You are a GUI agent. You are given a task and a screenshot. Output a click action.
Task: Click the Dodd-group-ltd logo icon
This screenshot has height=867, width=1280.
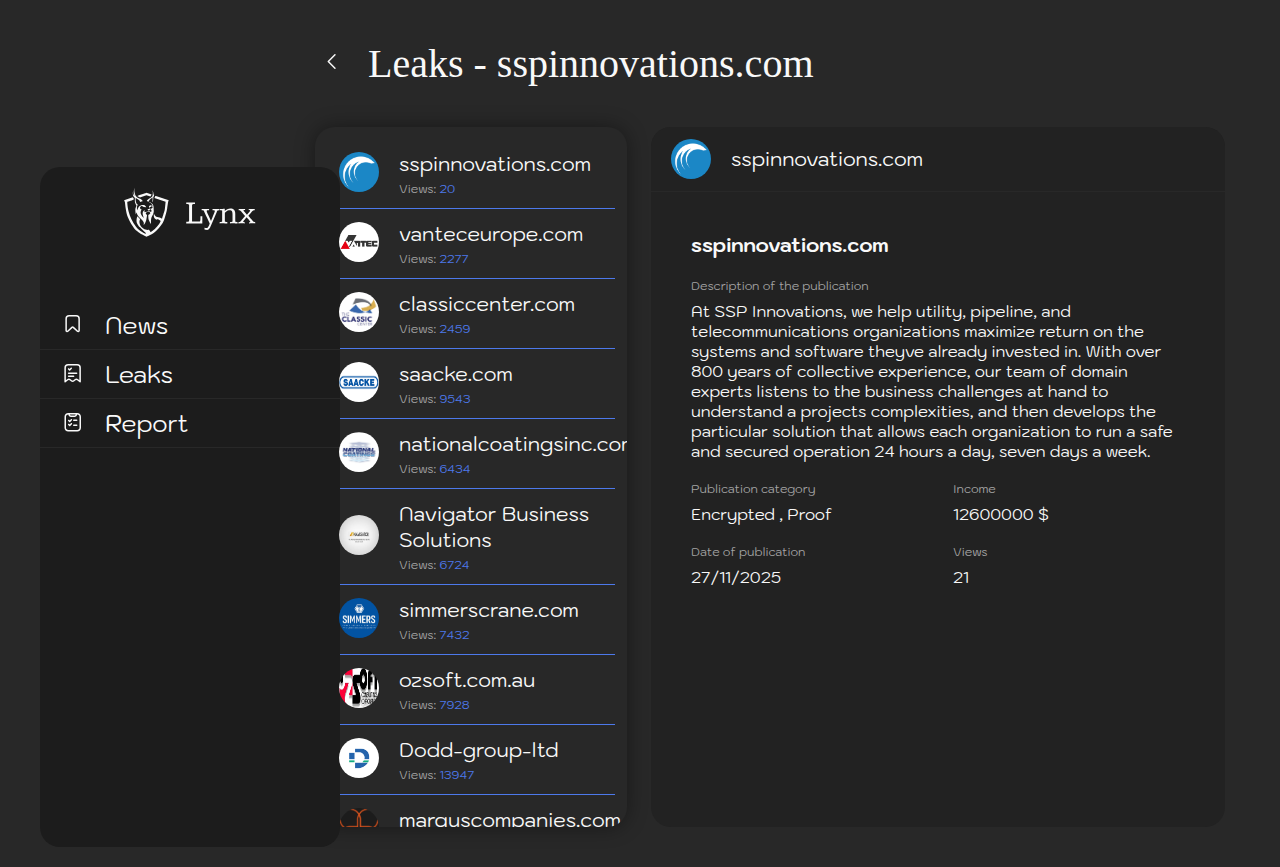click(359, 758)
